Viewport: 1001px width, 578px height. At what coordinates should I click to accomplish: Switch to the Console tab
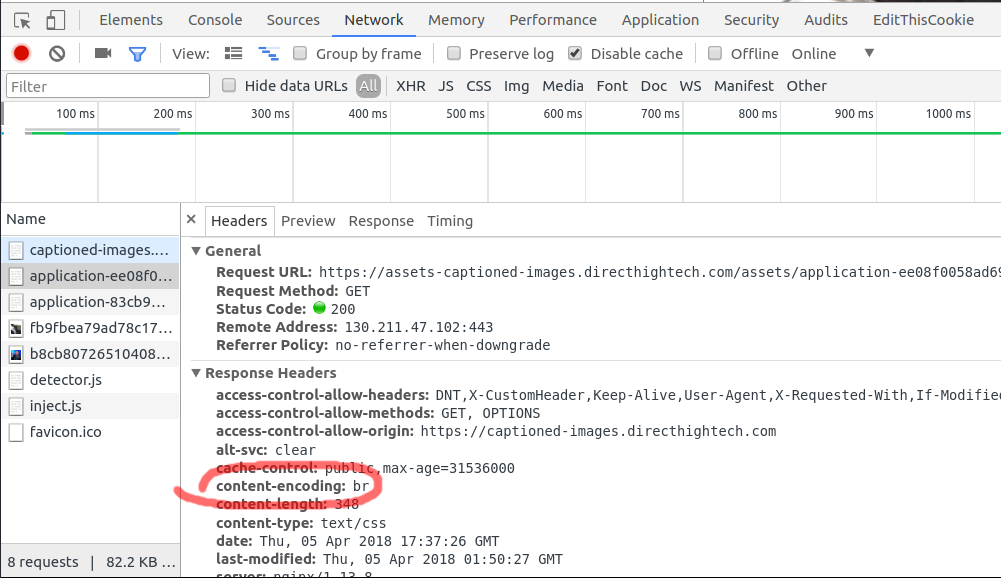click(215, 20)
